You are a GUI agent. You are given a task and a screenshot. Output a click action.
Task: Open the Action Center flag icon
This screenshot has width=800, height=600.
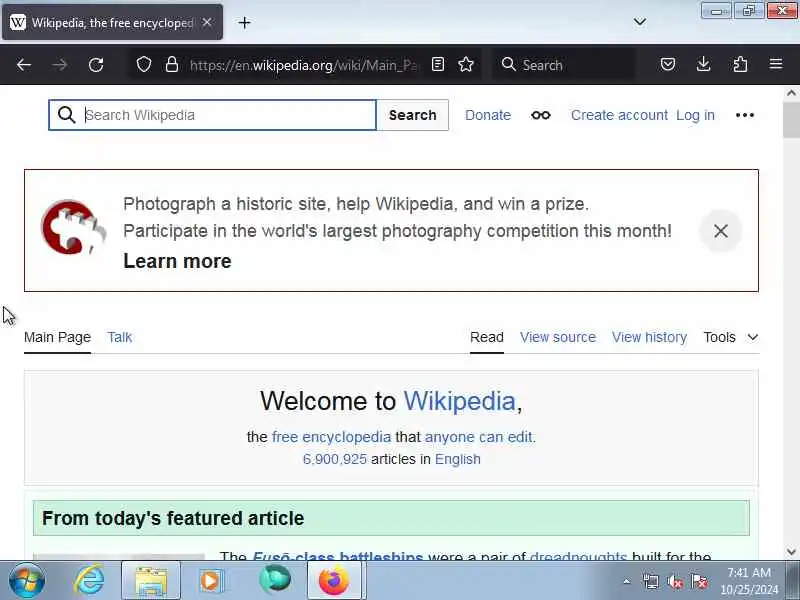[x=699, y=582]
